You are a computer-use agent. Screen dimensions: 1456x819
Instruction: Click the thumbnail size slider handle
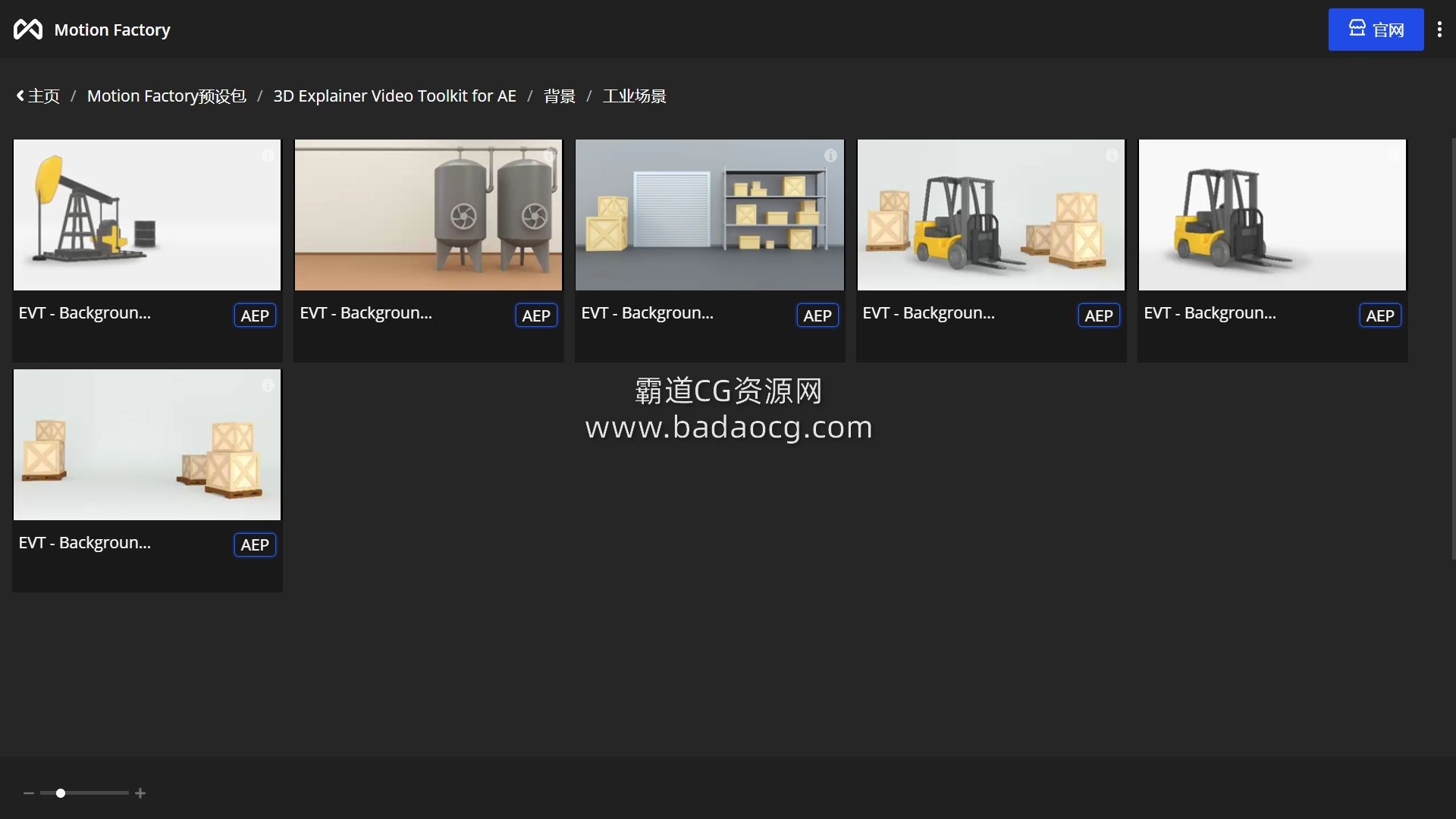(x=61, y=793)
